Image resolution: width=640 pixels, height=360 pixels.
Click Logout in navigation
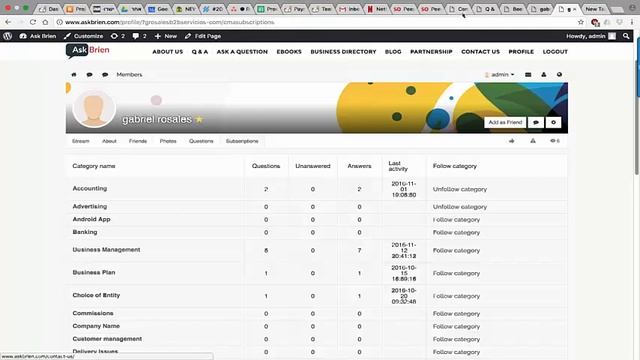[555, 52]
